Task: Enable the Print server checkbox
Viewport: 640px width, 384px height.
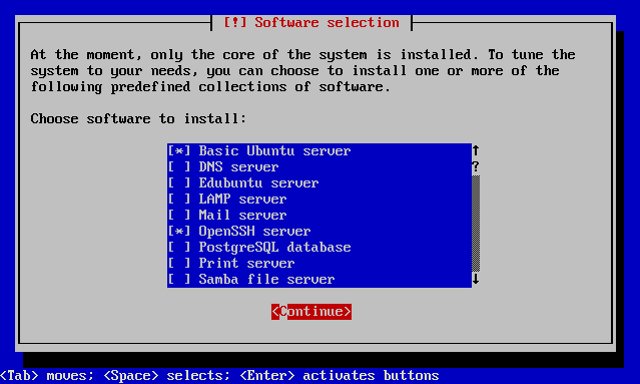Action: [179, 263]
